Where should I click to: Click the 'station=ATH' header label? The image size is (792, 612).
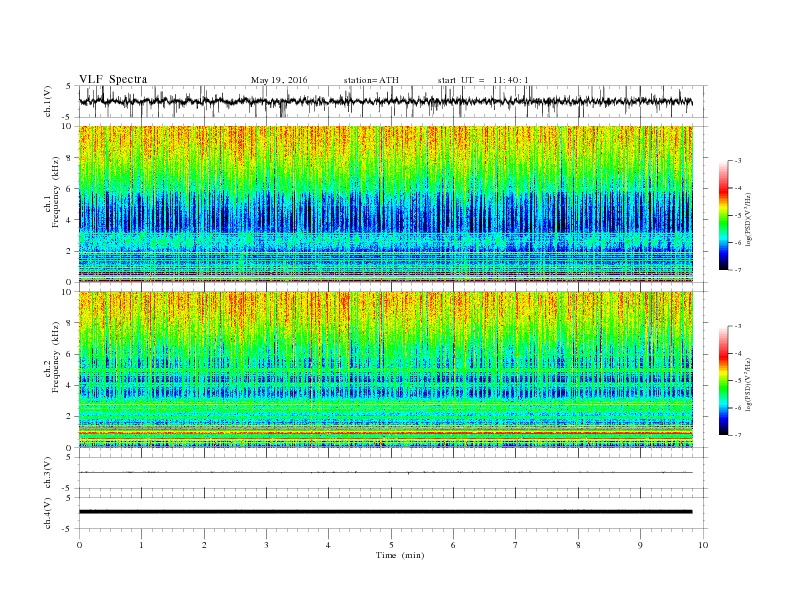pyautogui.click(x=371, y=80)
